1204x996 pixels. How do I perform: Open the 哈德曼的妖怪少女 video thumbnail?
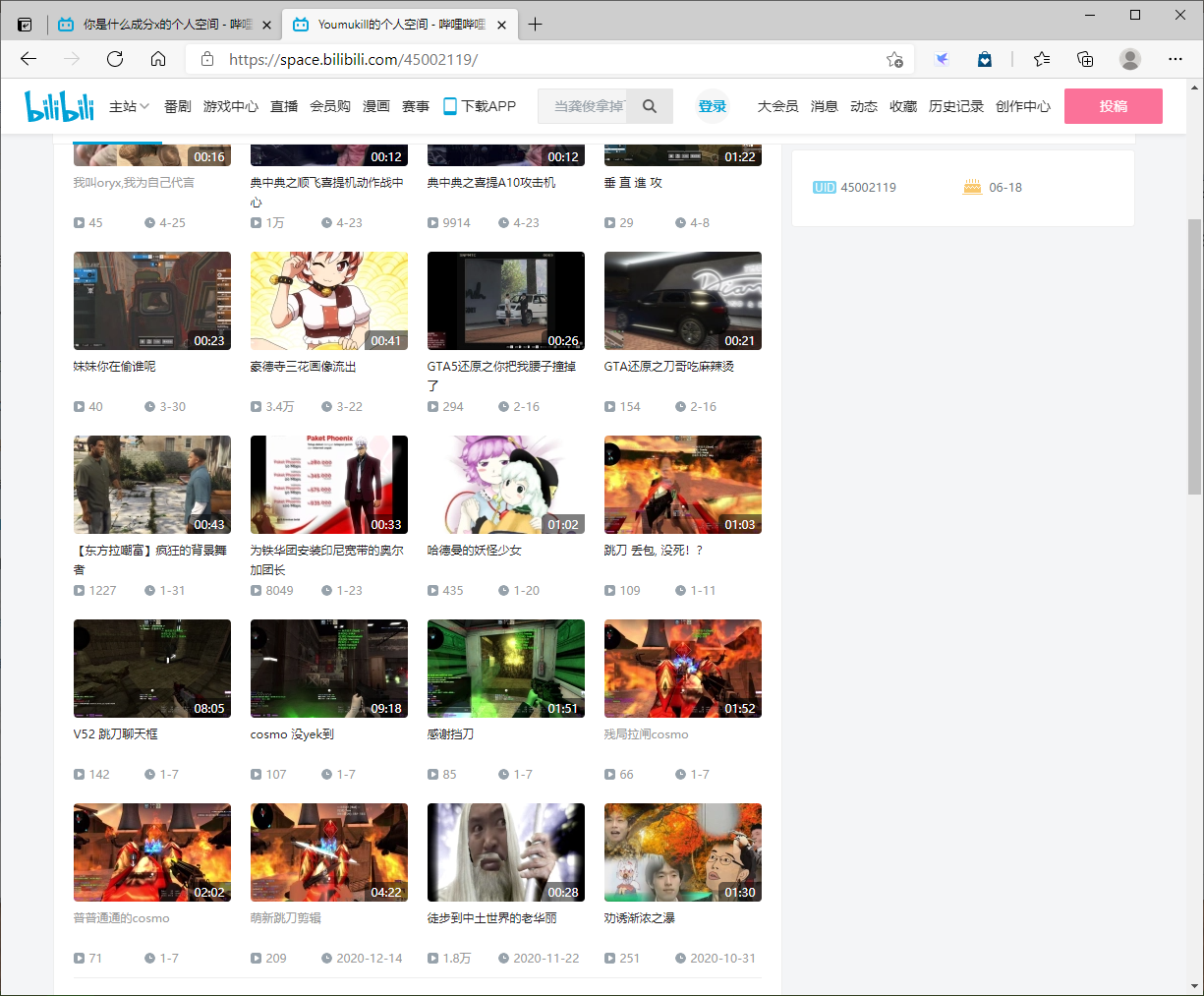point(505,484)
